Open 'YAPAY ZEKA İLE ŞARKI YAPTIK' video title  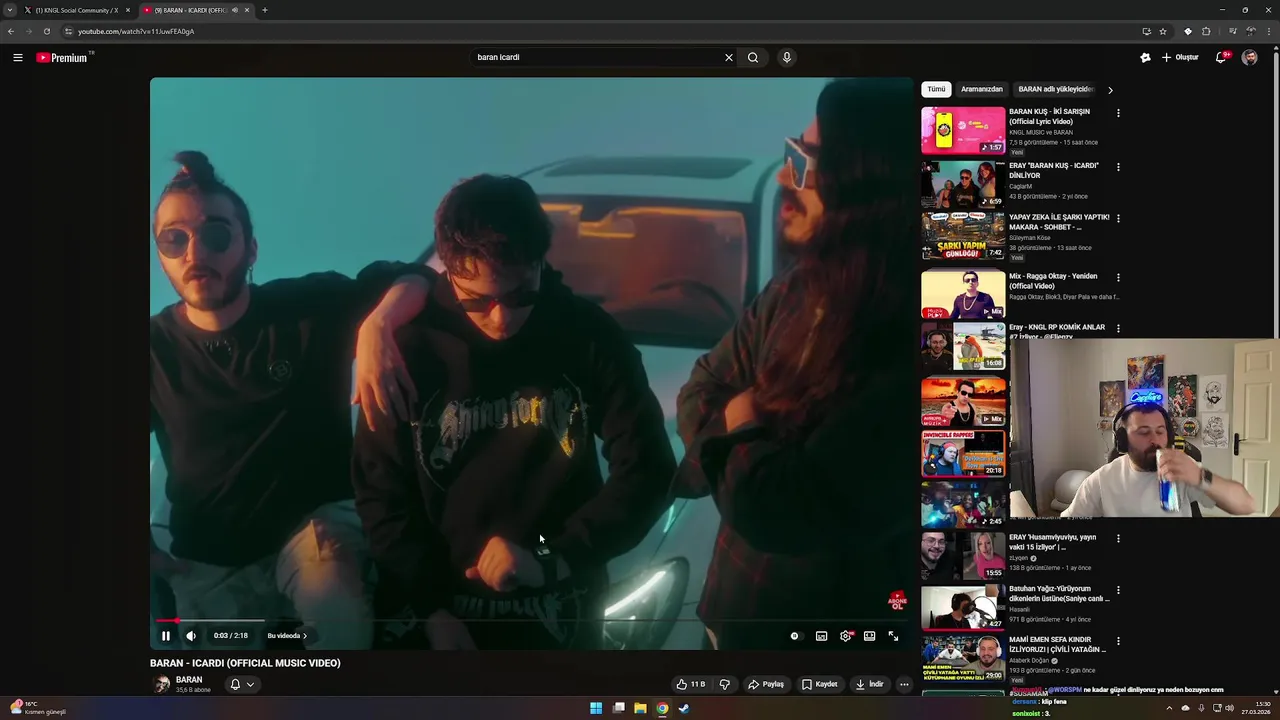[x=1059, y=222]
